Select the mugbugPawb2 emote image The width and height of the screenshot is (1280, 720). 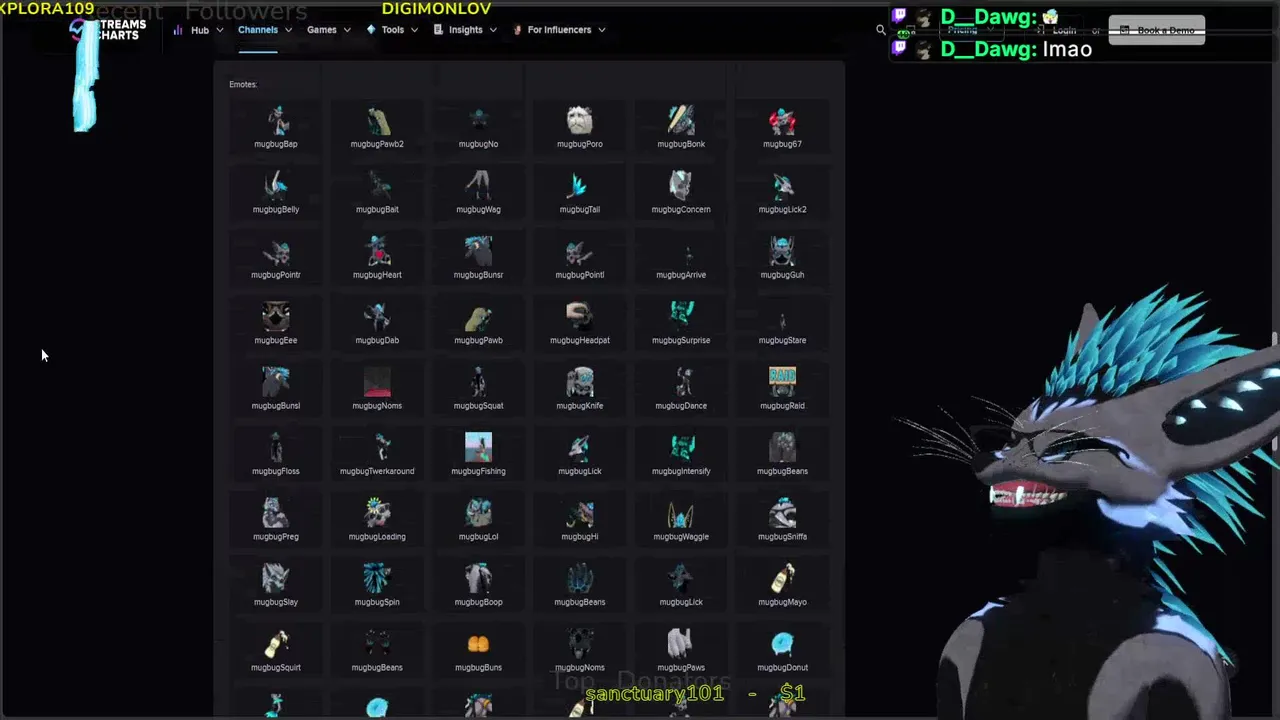point(377,121)
